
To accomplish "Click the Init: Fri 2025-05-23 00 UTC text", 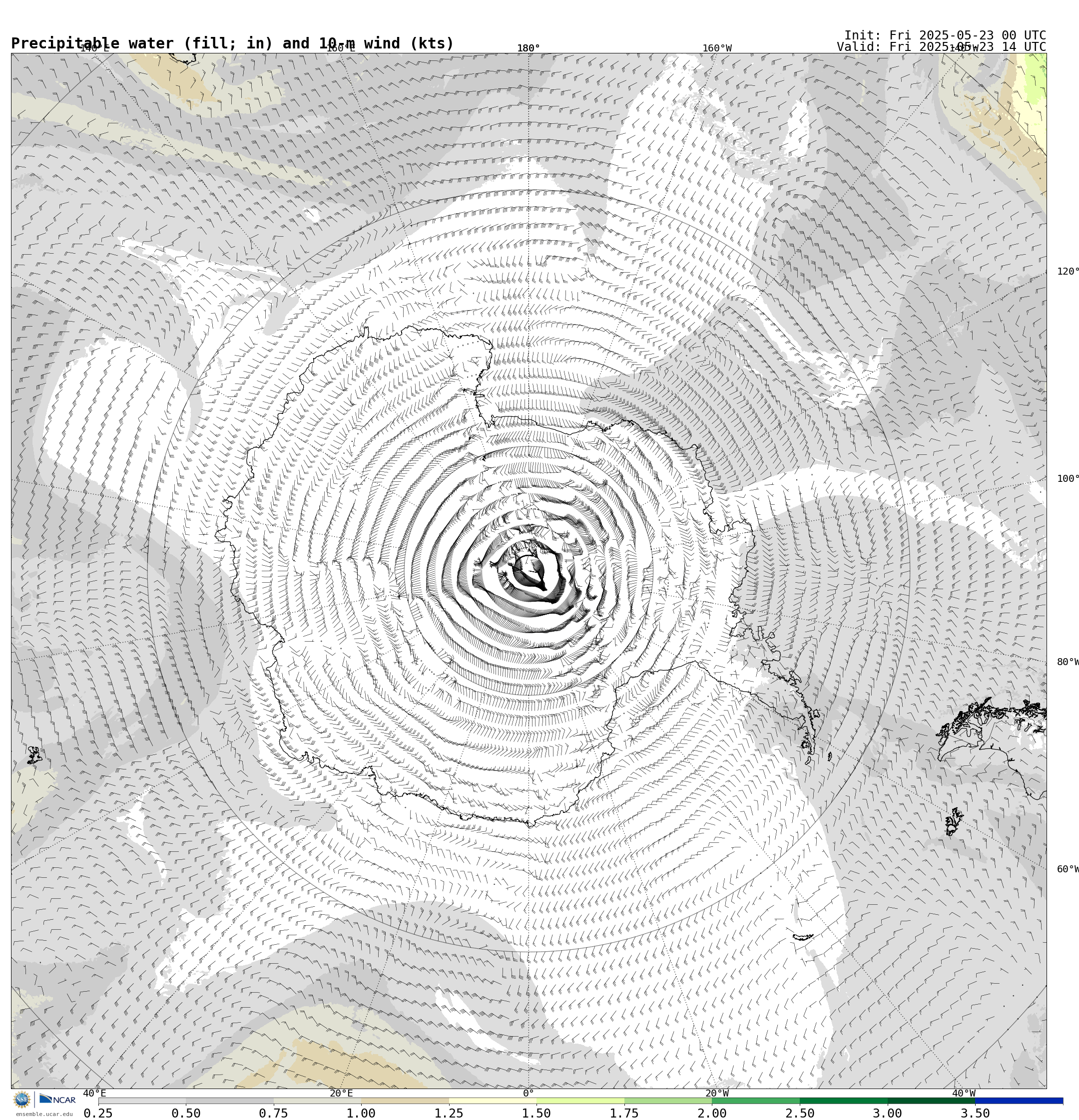I will point(945,35).
